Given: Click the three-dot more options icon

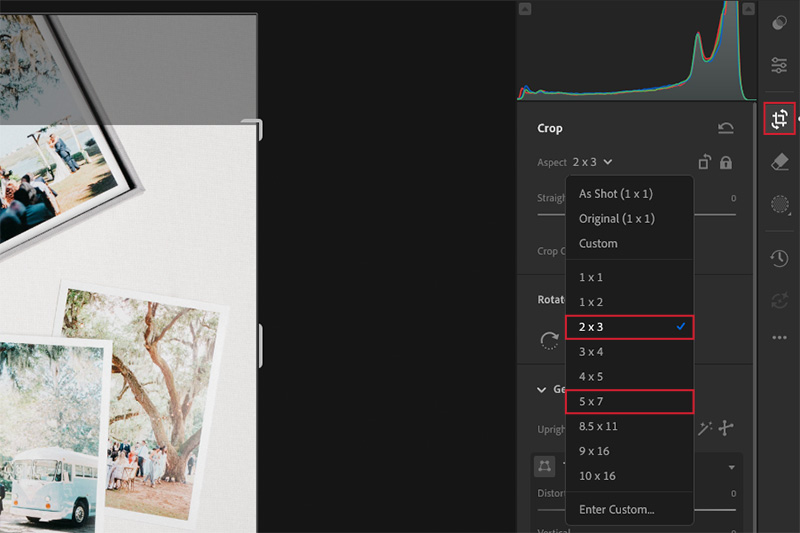Looking at the screenshot, I should (780, 338).
